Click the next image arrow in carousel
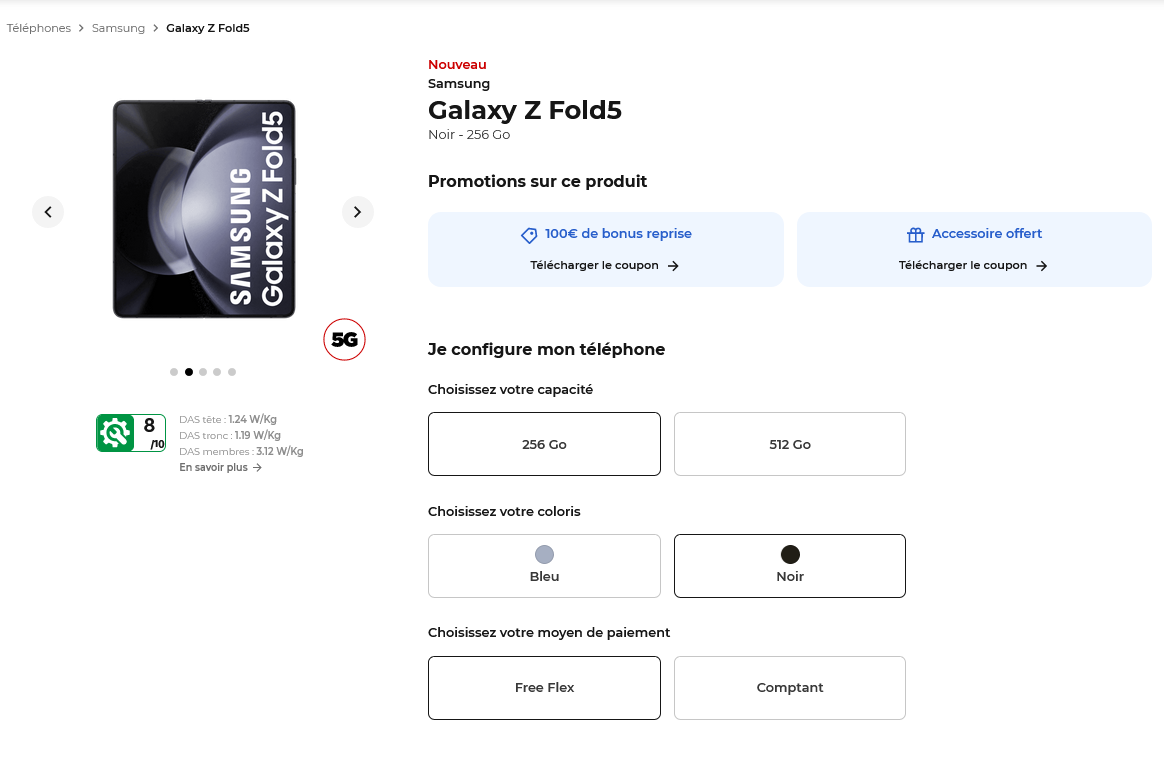 coord(357,212)
